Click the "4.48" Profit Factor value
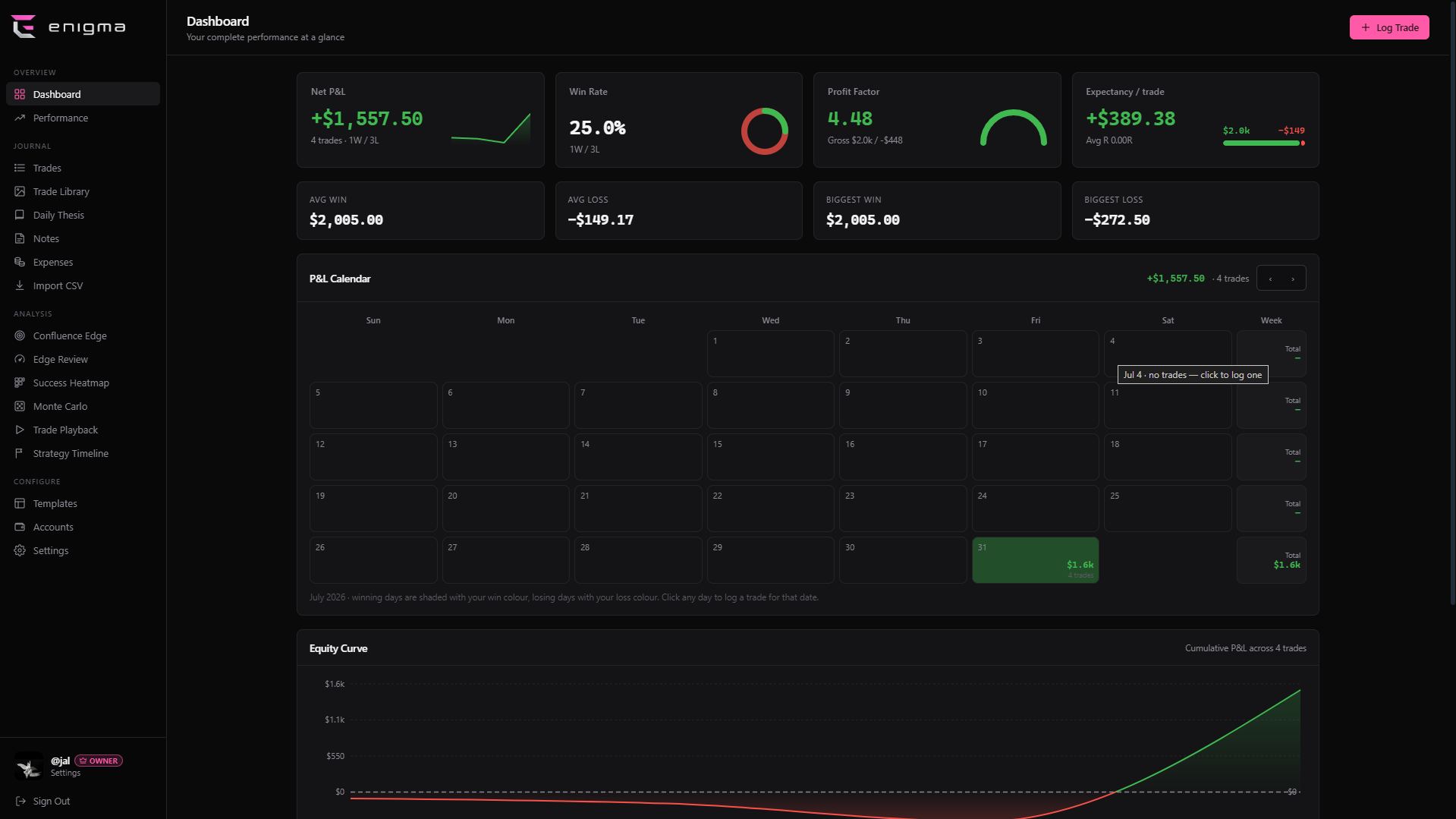 [x=850, y=118]
